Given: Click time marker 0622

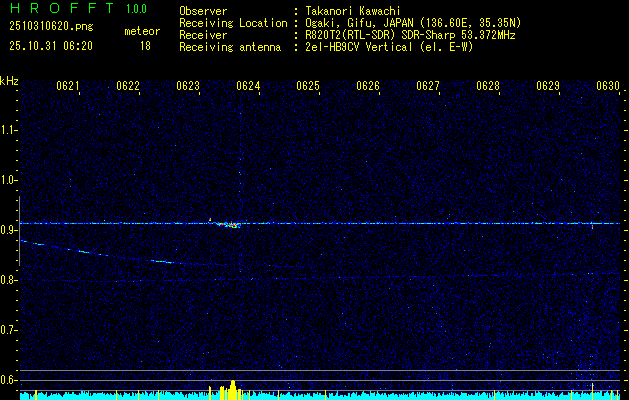Looking at the screenshot, I should point(128,86).
